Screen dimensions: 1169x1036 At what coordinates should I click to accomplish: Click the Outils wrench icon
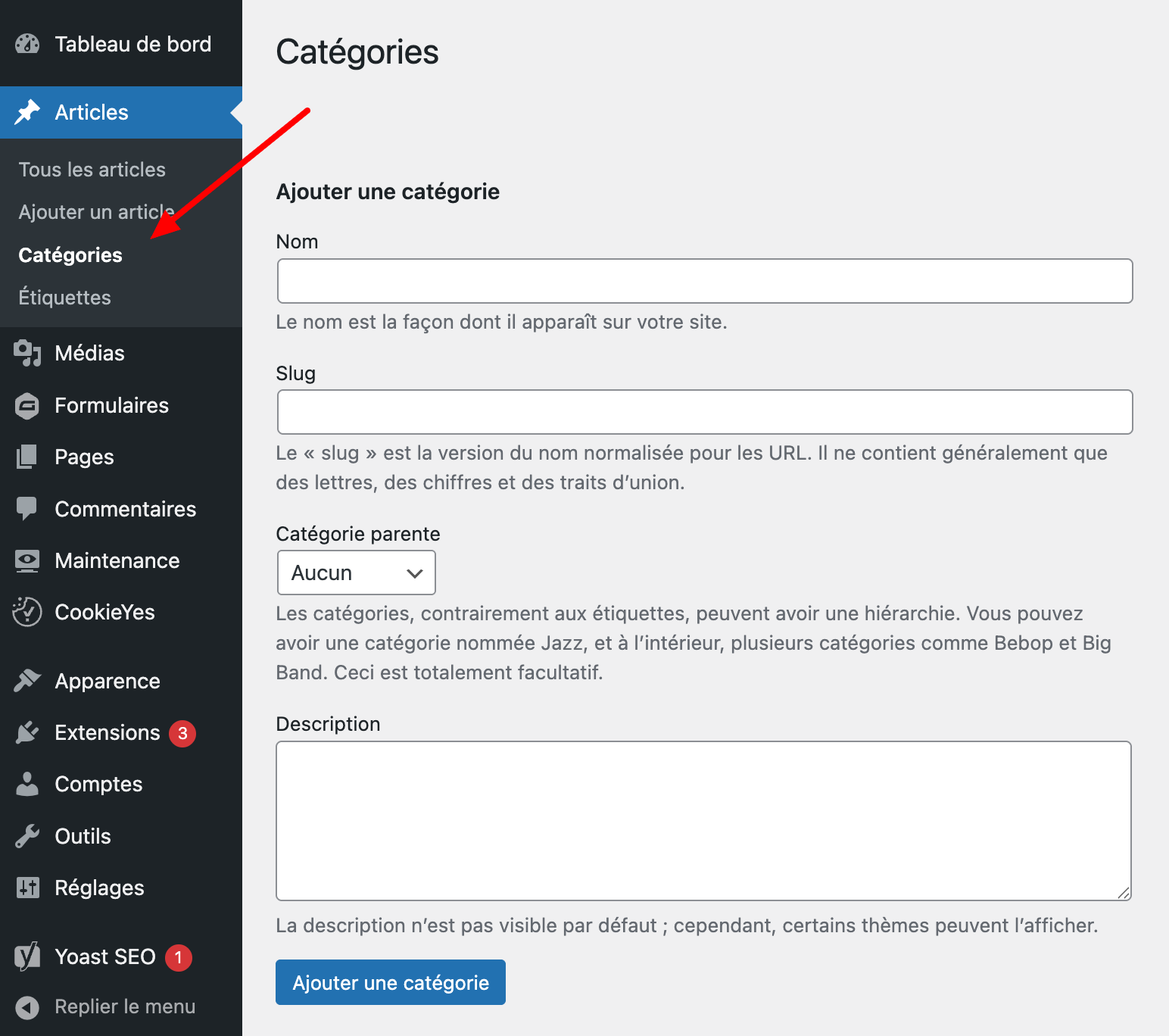[27, 835]
